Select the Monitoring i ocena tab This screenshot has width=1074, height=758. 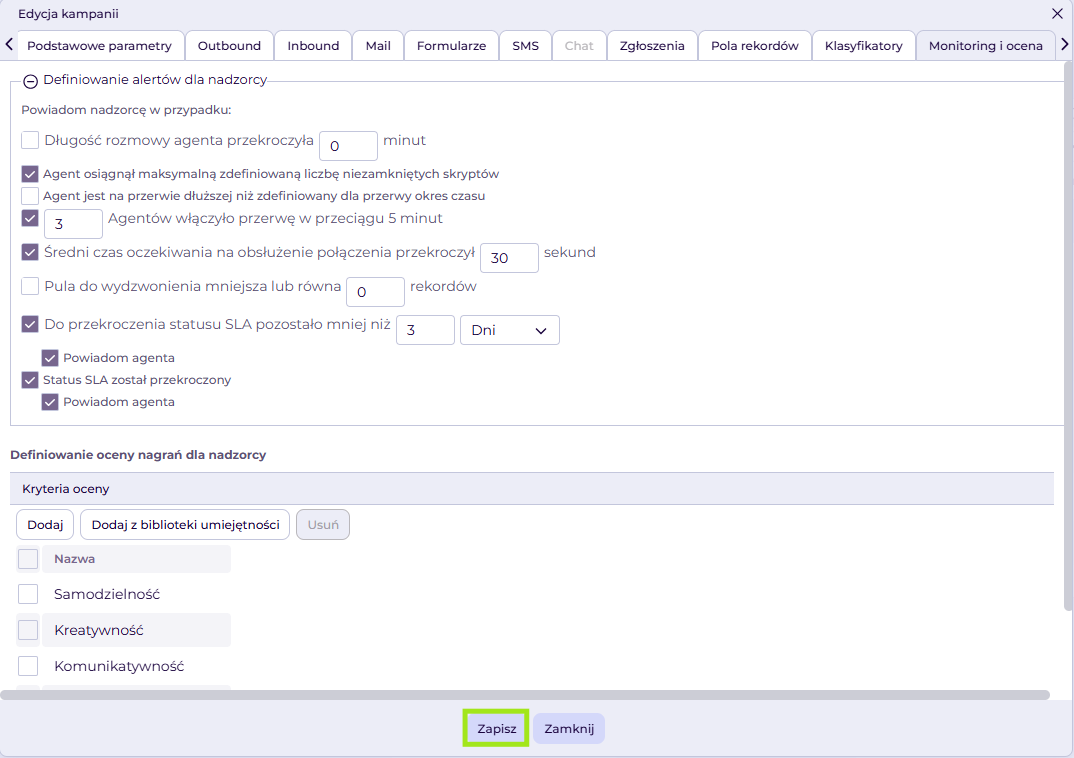(986, 46)
